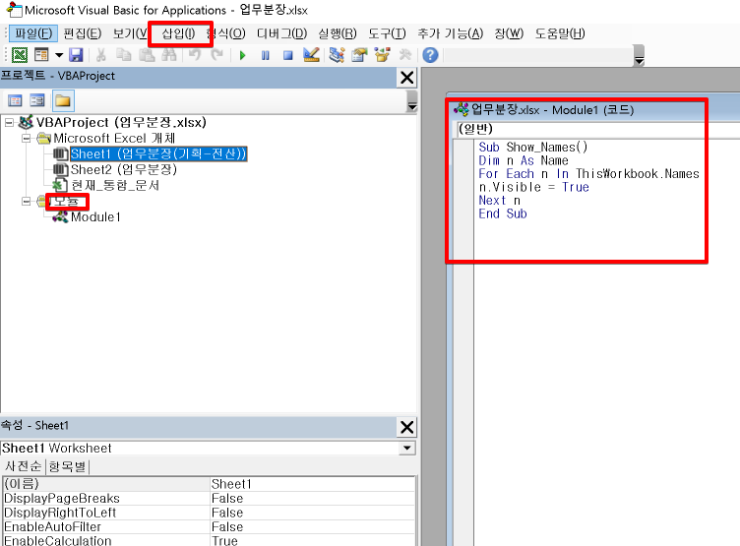Click the EnableAutoFilter False value
This screenshot has width=740, height=546.
pos(312,527)
